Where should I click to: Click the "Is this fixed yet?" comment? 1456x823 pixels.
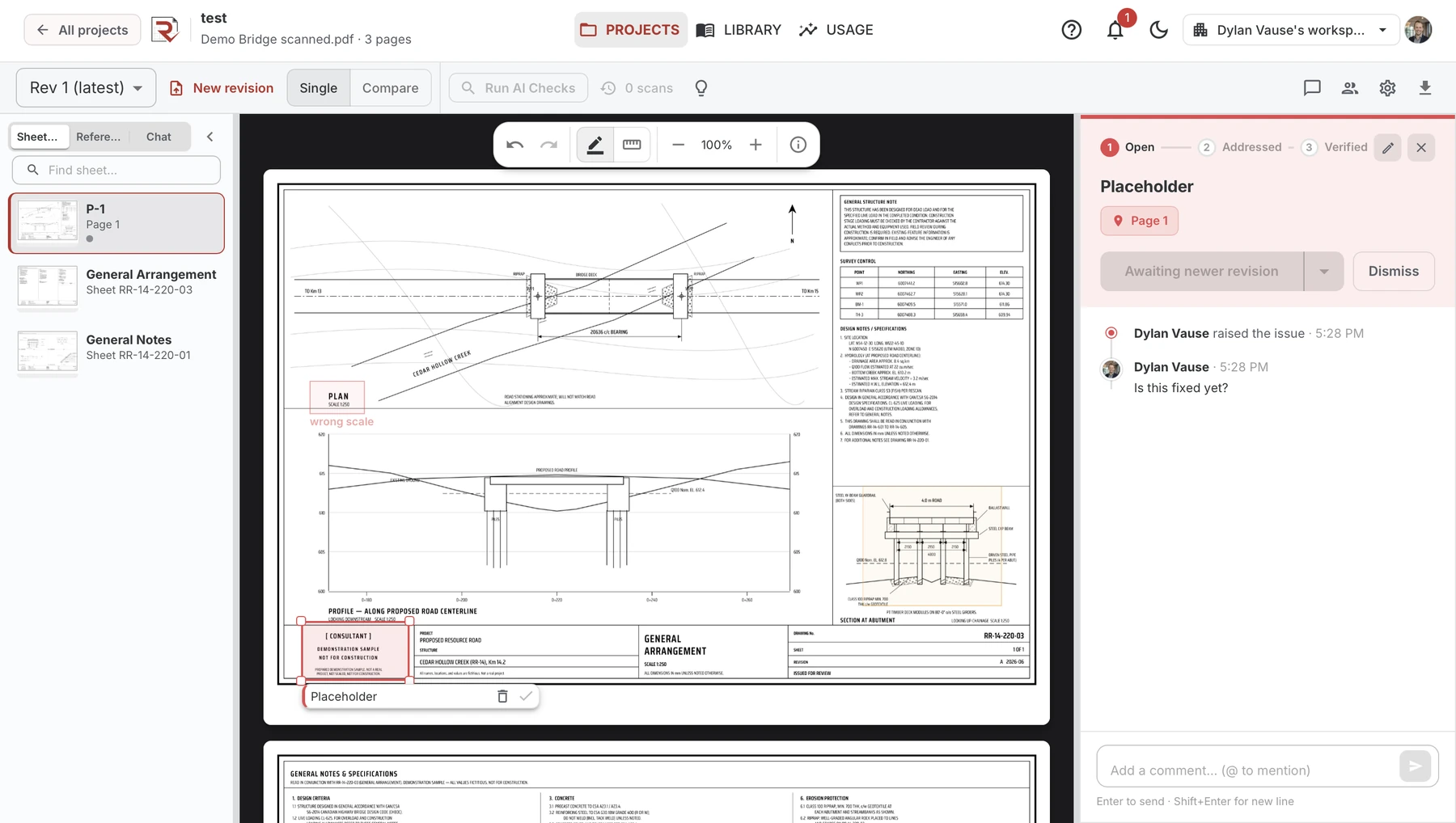click(x=1181, y=388)
